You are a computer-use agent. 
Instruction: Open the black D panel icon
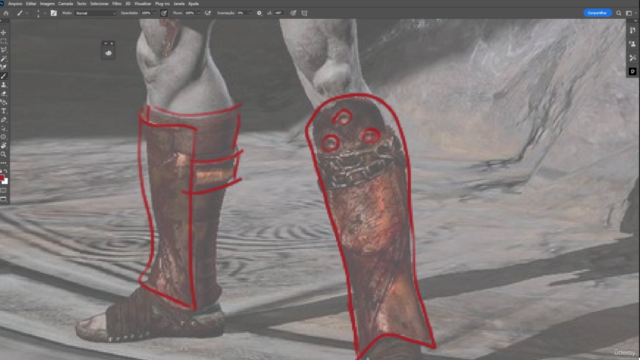[633, 71]
